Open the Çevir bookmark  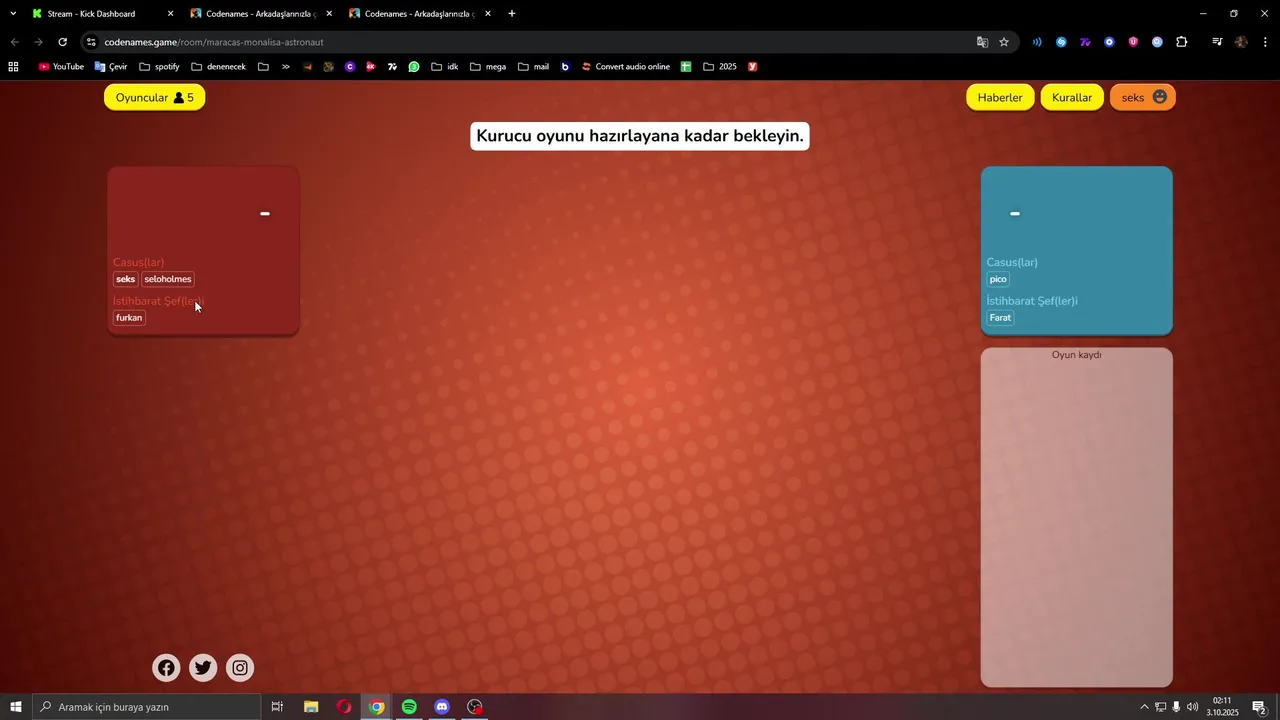click(111, 67)
